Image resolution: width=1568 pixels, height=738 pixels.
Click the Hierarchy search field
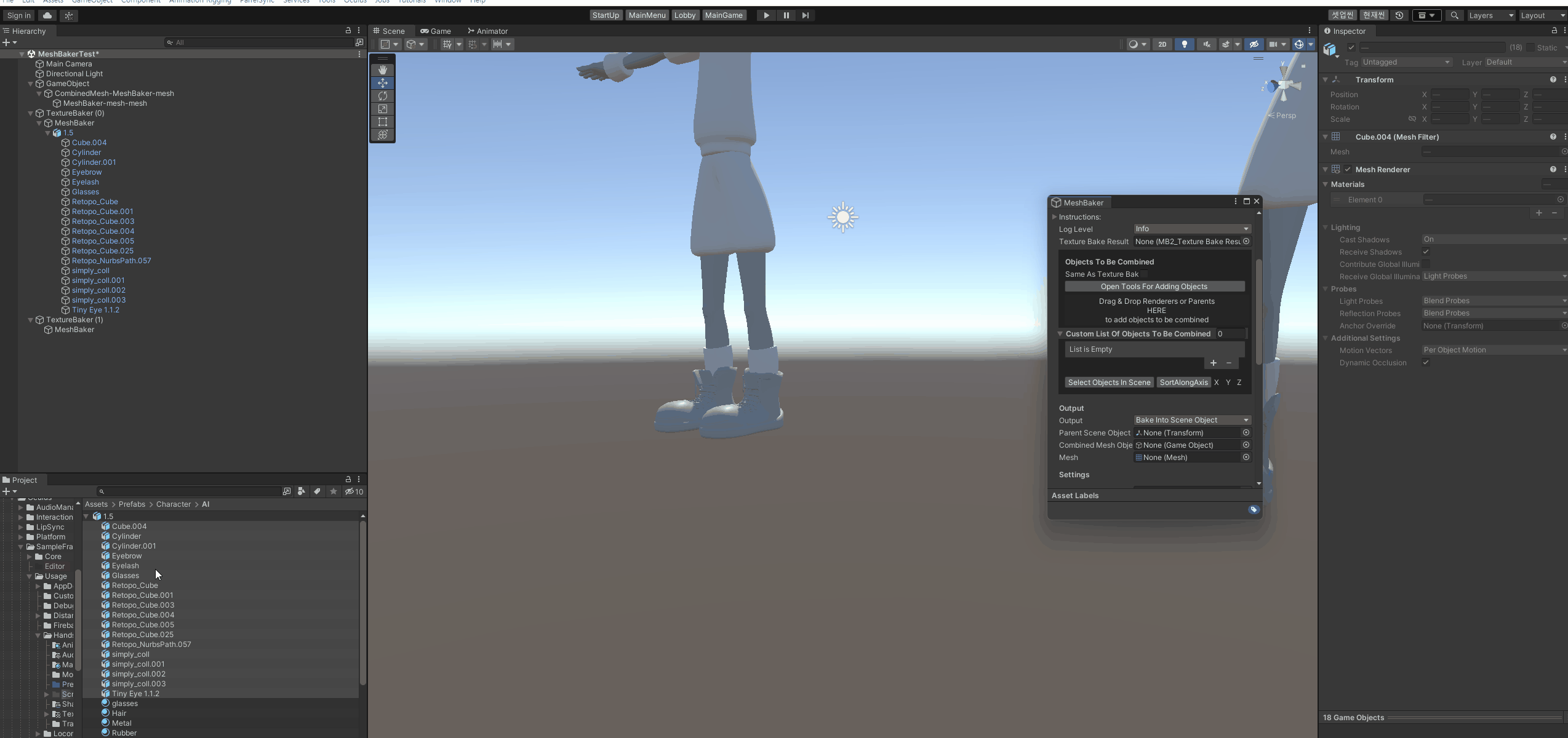(258, 42)
